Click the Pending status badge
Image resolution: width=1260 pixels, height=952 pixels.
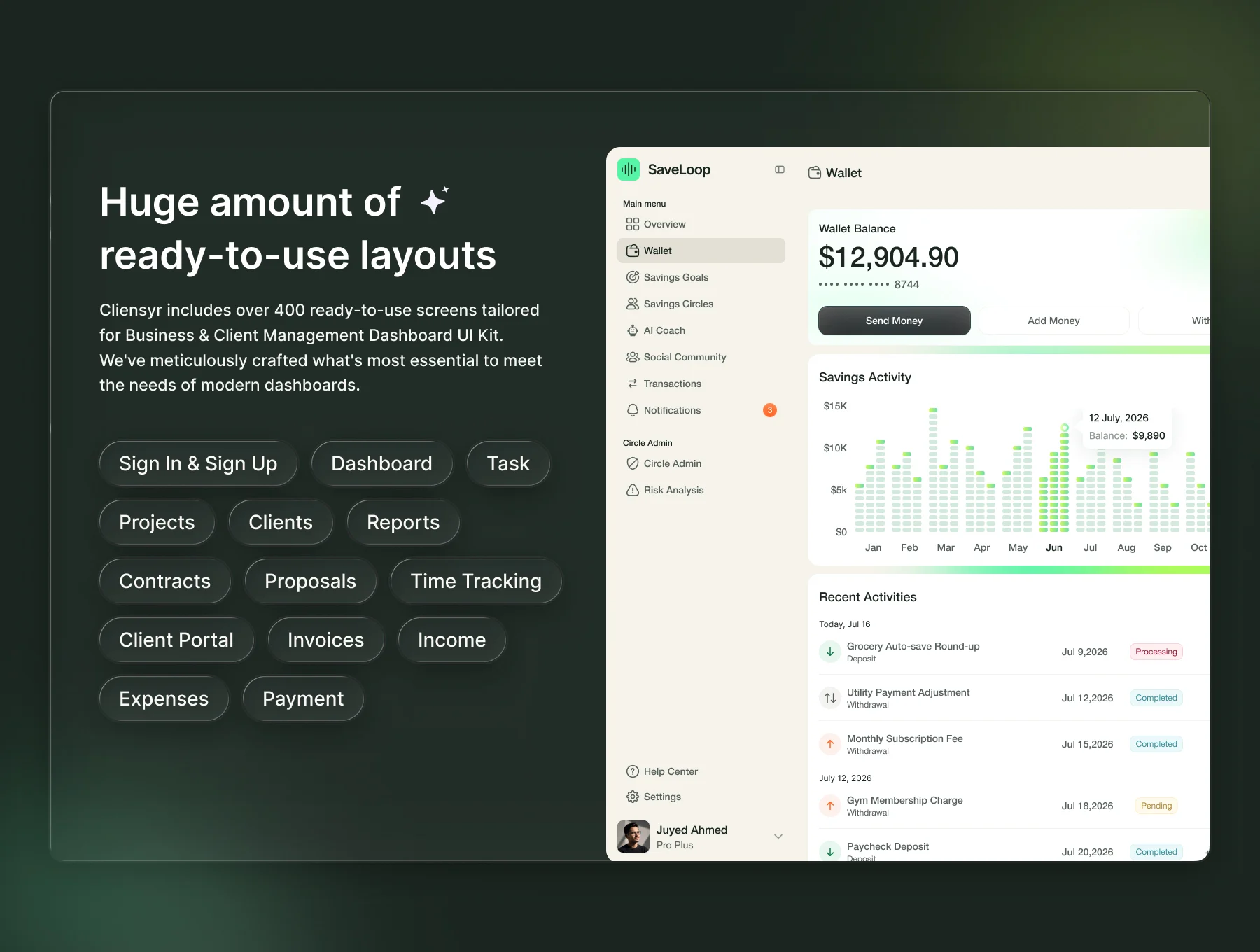coord(1156,806)
